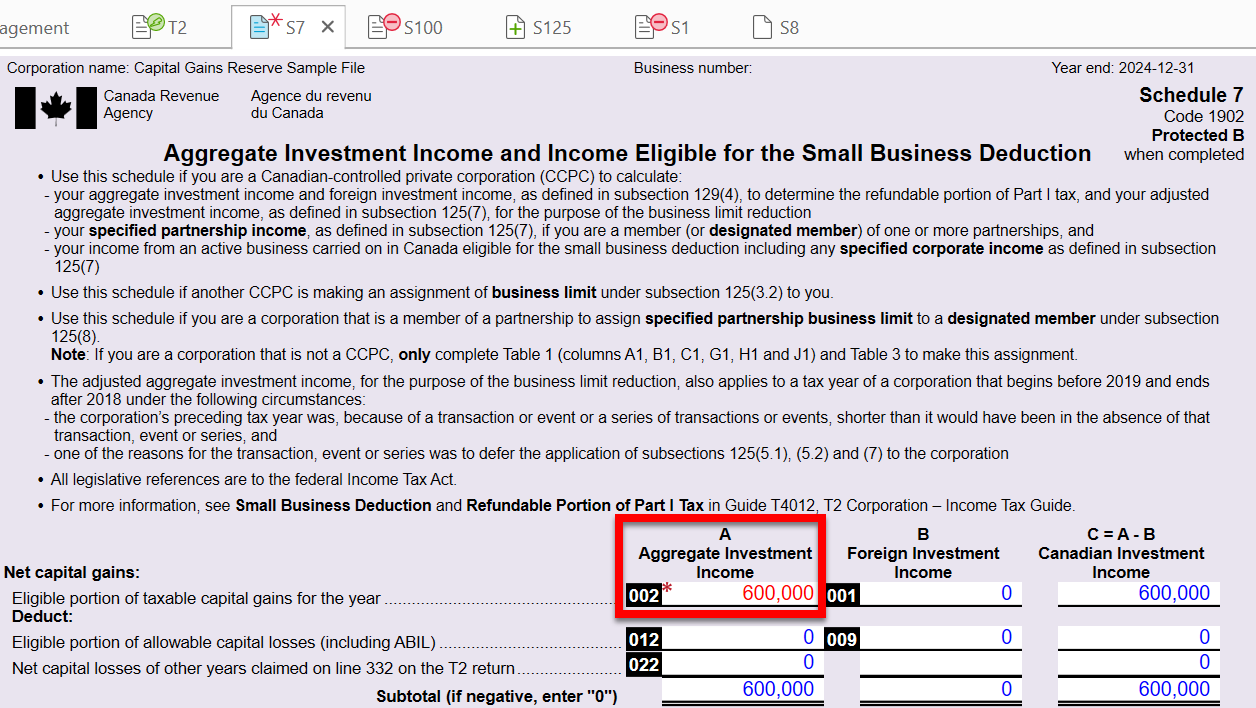
Task: Click the column A subtotal value
Action: pos(742,689)
